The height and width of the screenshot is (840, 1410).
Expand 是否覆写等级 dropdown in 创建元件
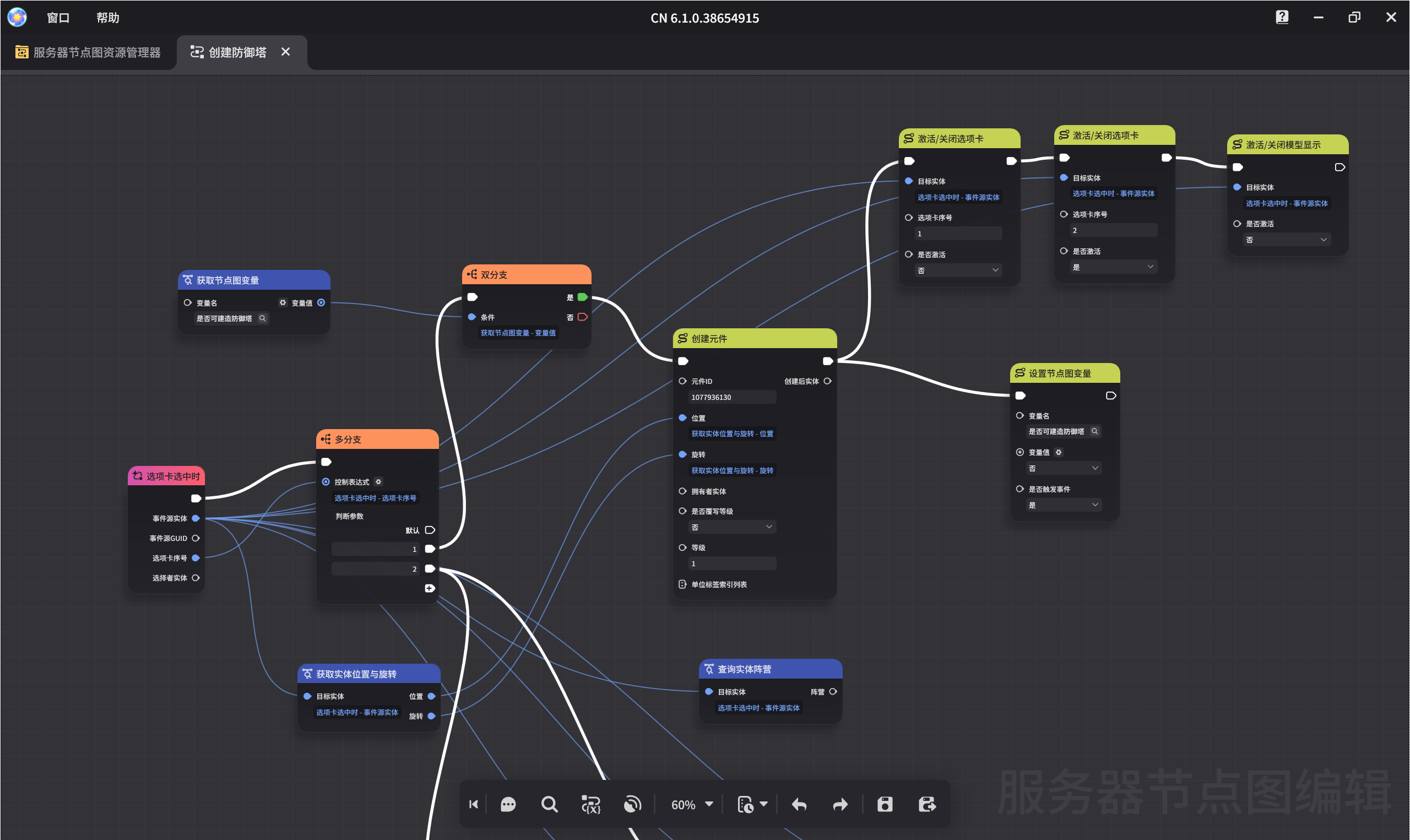tap(731, 527)
